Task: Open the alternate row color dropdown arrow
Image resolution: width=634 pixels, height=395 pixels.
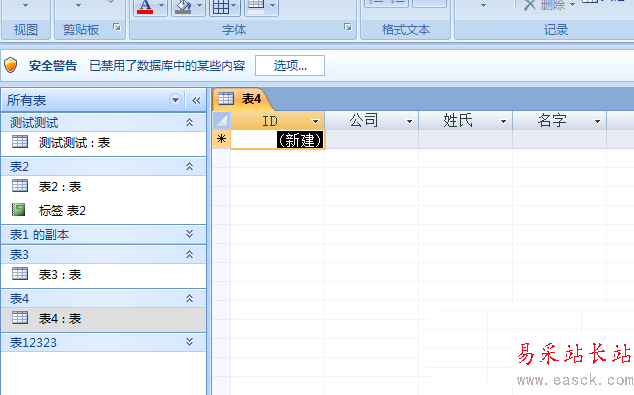Action: coord(273,6)
